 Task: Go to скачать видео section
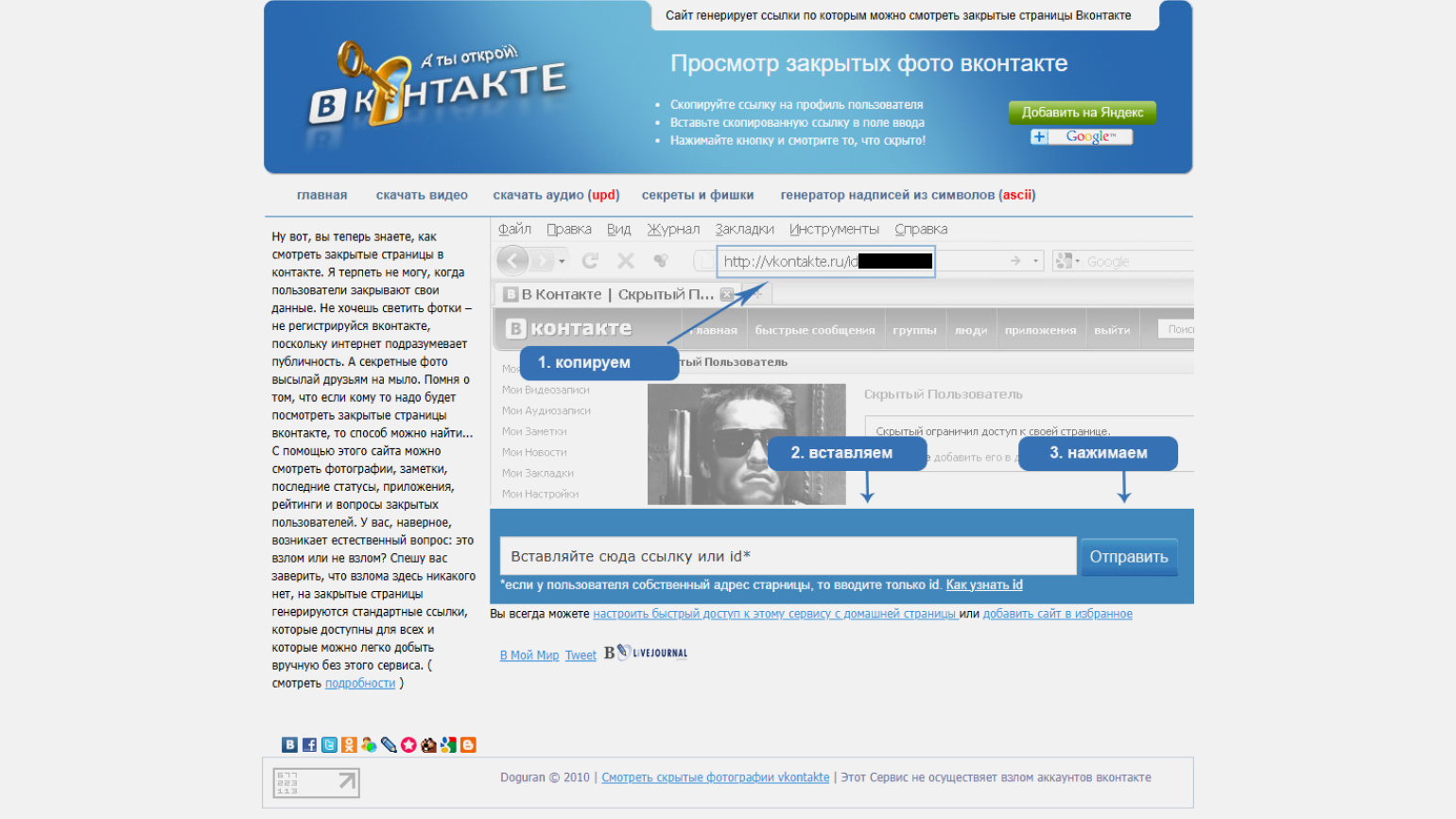click(x=422, y=196)
